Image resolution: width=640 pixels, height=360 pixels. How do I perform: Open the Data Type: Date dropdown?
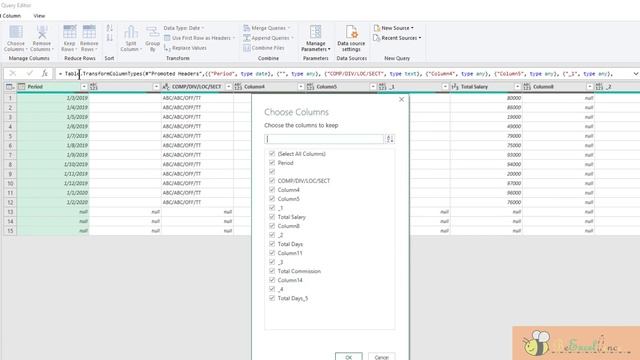(x=184, y=28)
